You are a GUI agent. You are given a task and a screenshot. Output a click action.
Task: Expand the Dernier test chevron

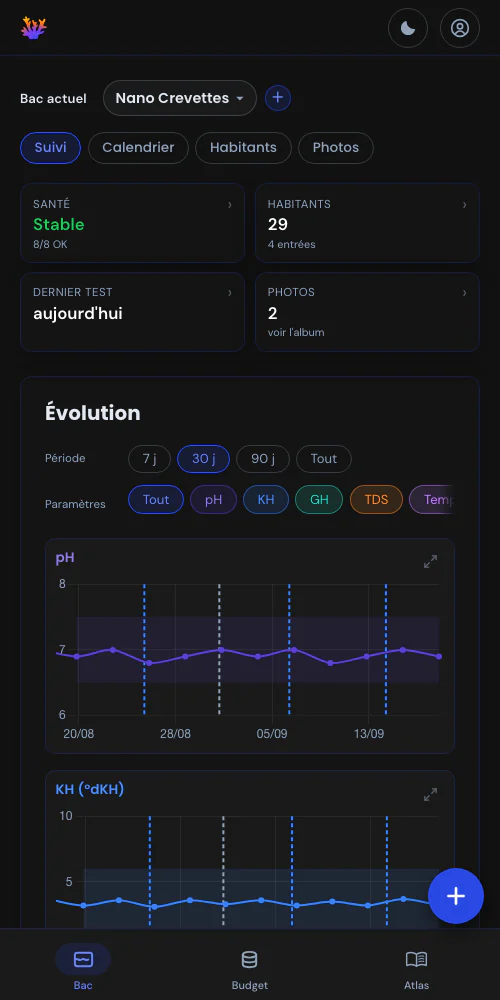(230, 293)
